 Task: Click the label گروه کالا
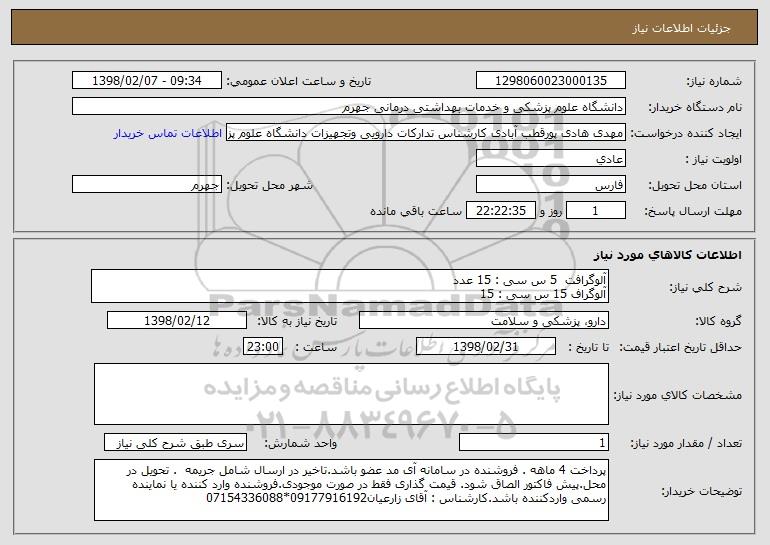tap(718, 322)
